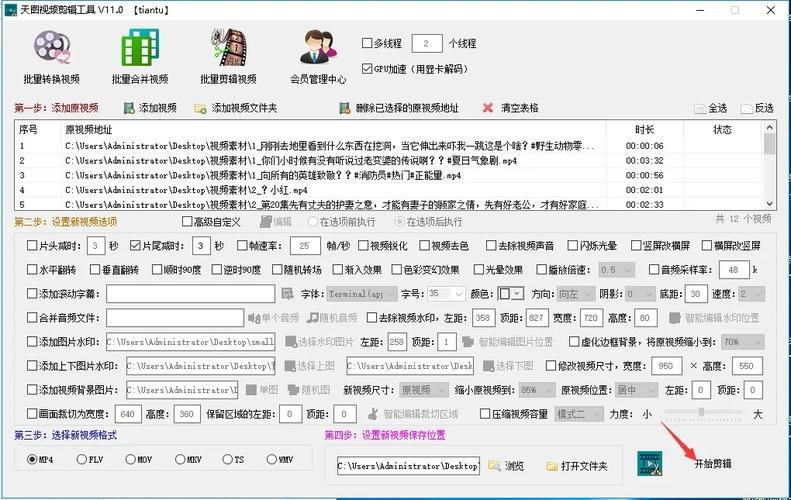This screenshot has height=500, width=791.
Task: Click the save location path field
Action: [408, 466]
